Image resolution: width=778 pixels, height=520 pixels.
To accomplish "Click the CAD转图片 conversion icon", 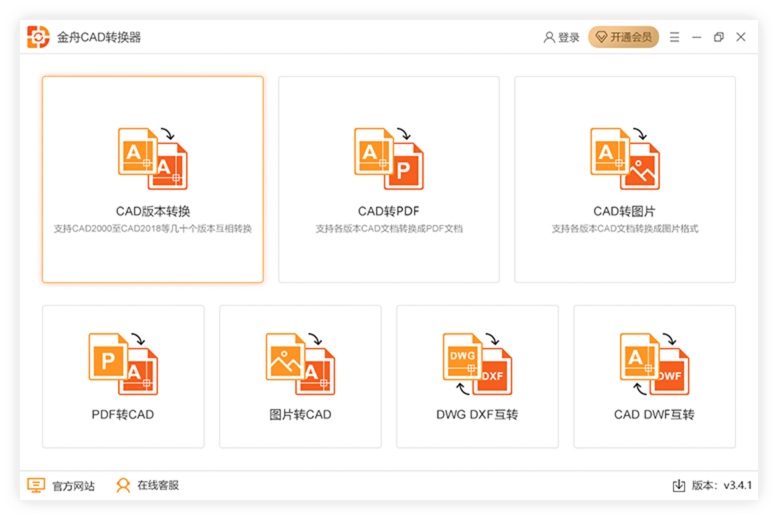I will click(x=625, y=158).
